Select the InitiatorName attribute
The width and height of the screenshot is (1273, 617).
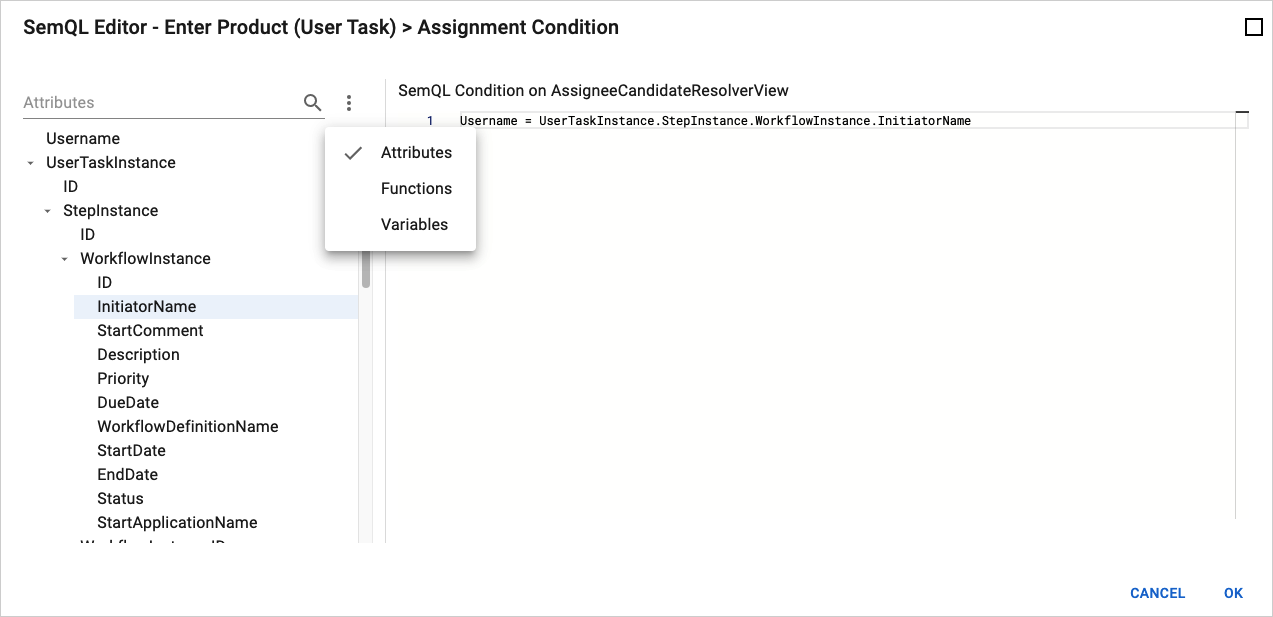(x=146, y=306)
